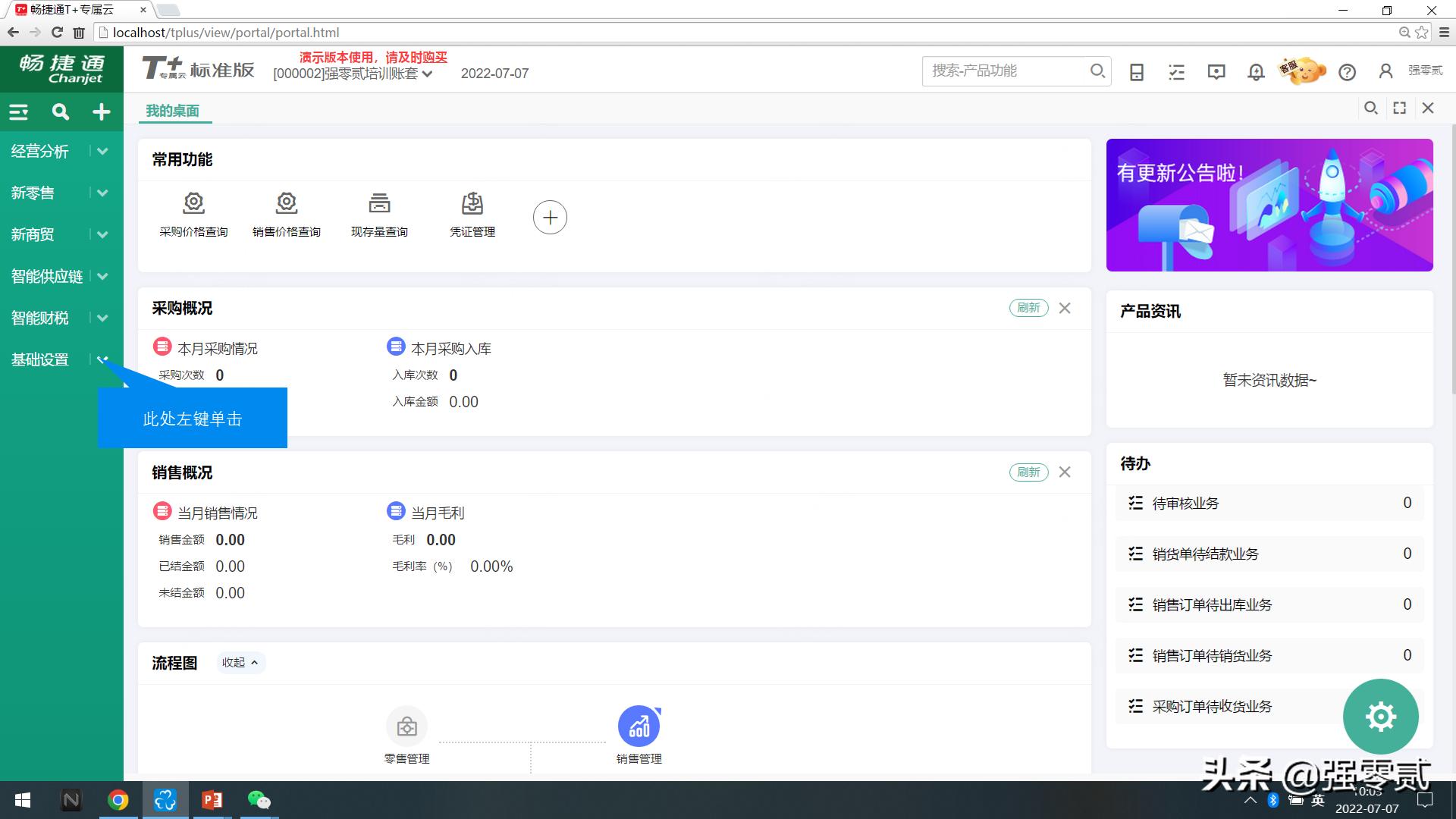Select 新零售 in the sidebar menu

pos(33,193)
